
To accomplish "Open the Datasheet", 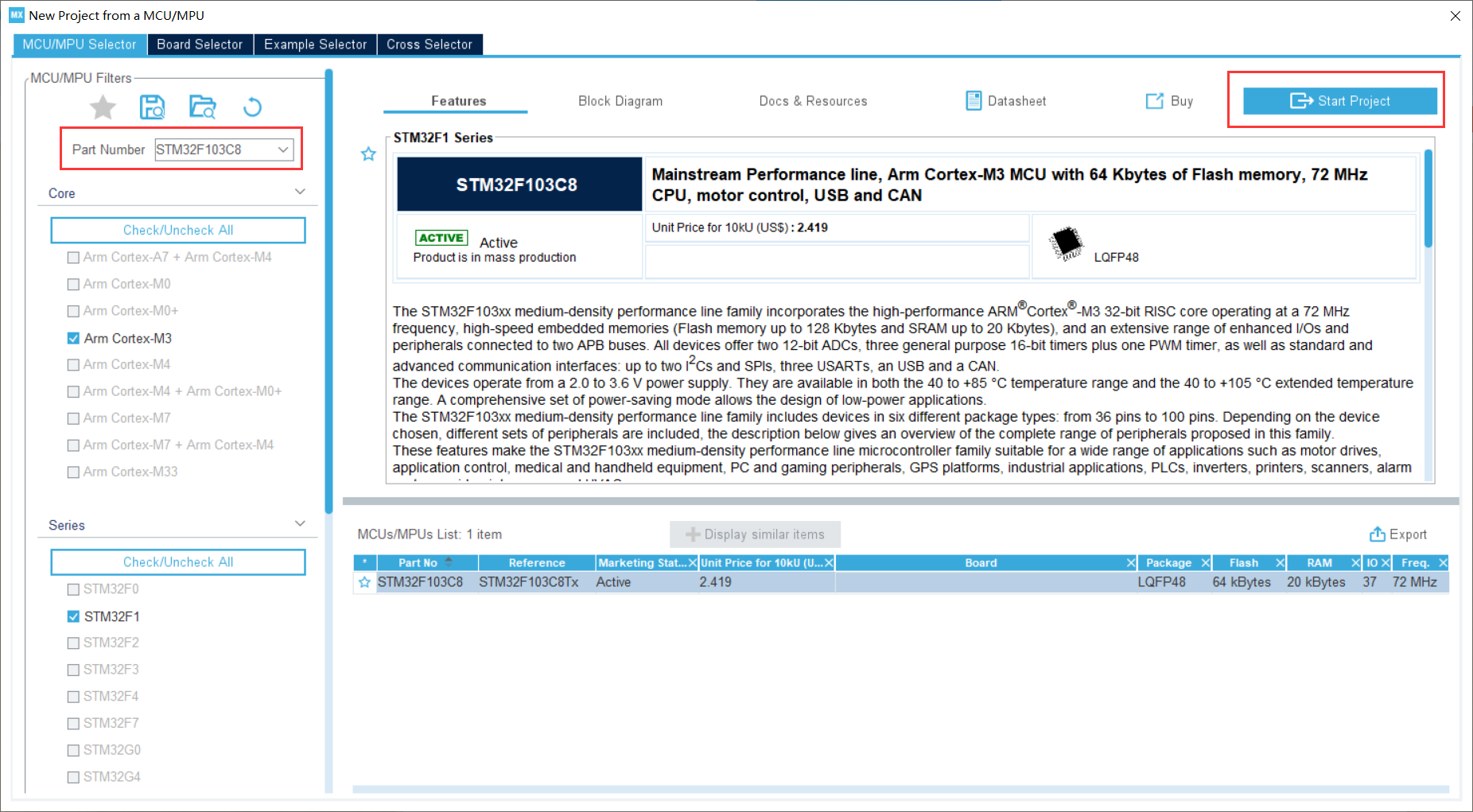I will pyautogui.click(x=1005, y=101).
